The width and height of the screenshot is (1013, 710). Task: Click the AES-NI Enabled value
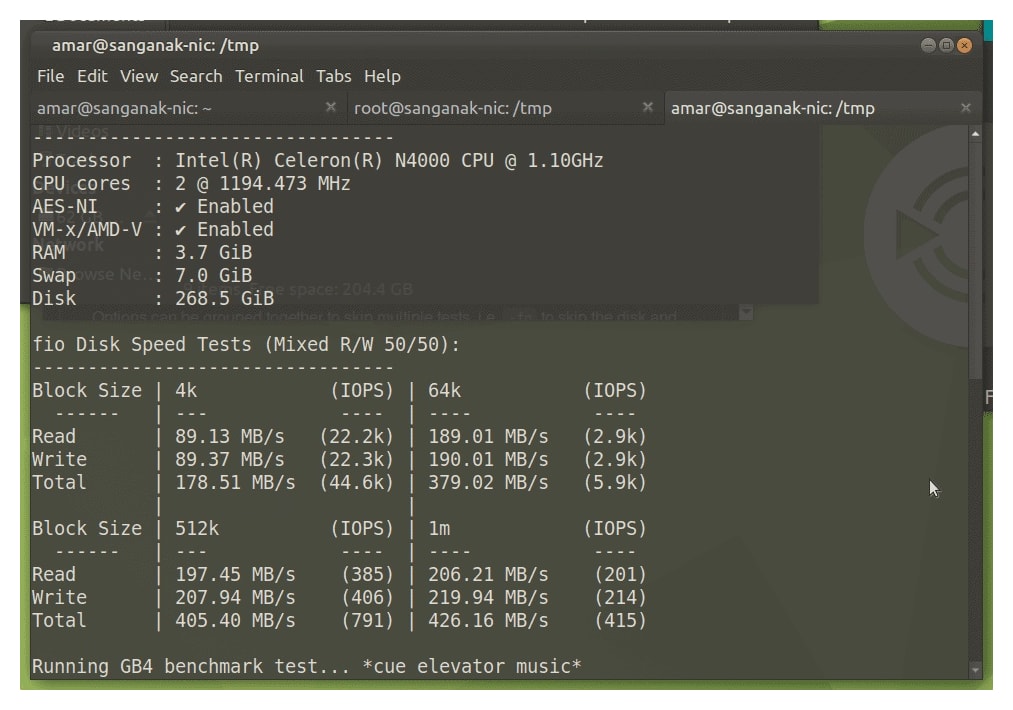[x=224, y=207]
